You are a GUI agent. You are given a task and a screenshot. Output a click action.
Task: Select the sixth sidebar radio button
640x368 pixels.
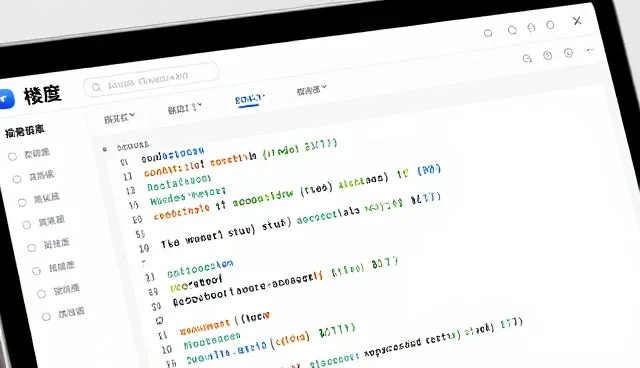pyautogui.click(x=36, y=271)
